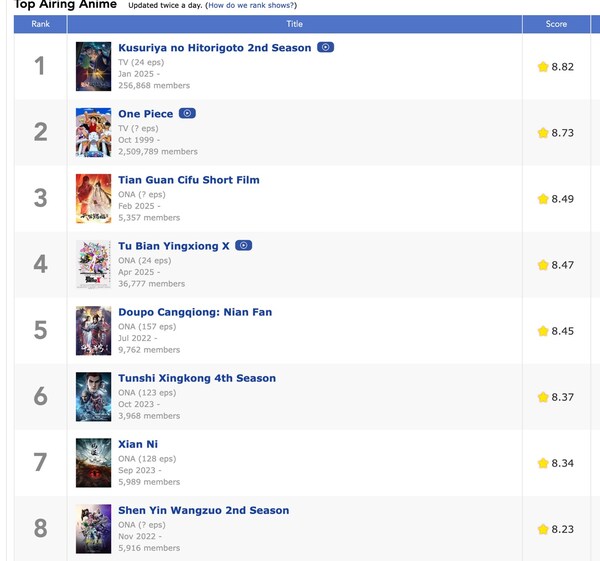Click the Xian Ni cover thumbnail
The width and height of the screenshot is (600, 561).
click(x=93, y=462)
